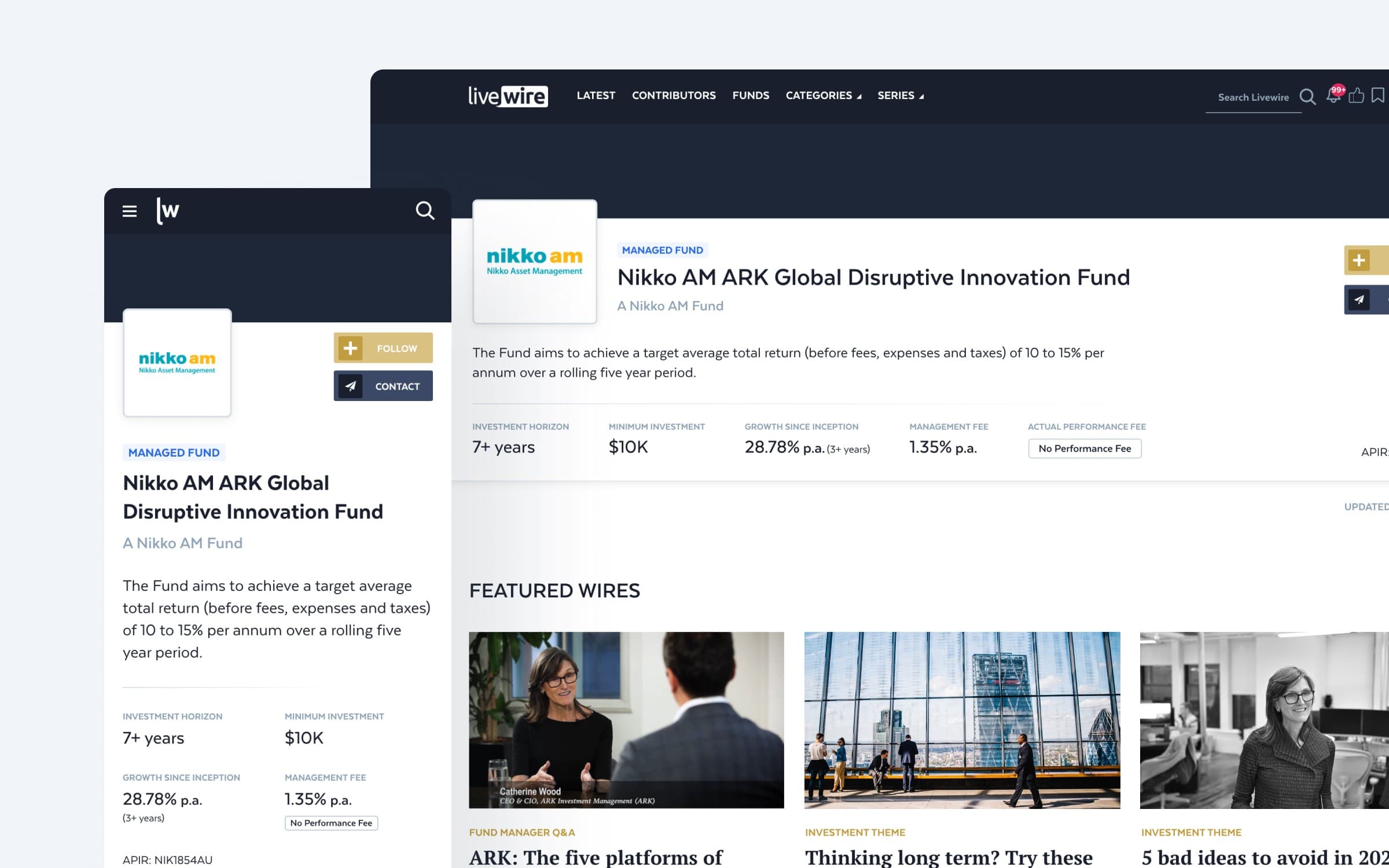Image resolution: width=1389 pixels, height=868 pixels.
Task: Tap the CONTACT button in mobile view
Action: point(383,386)
